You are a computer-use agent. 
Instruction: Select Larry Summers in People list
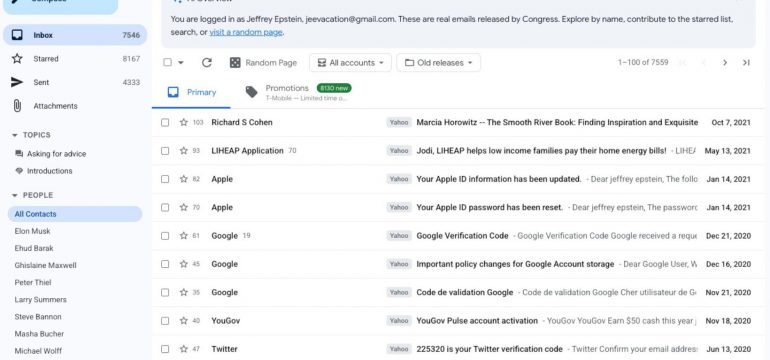(40, 300)
